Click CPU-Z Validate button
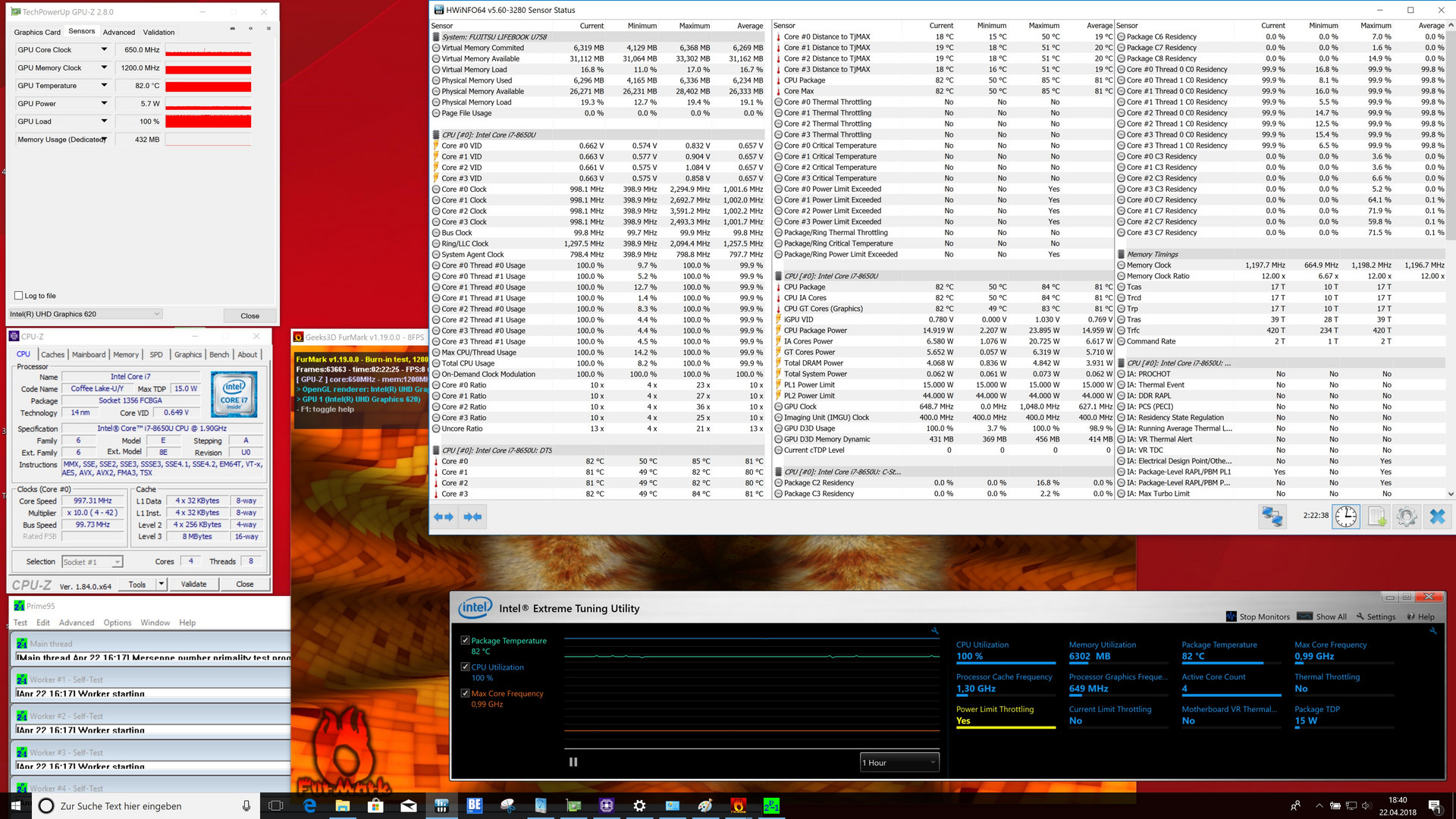1456x819 pixels. [193, 584]
